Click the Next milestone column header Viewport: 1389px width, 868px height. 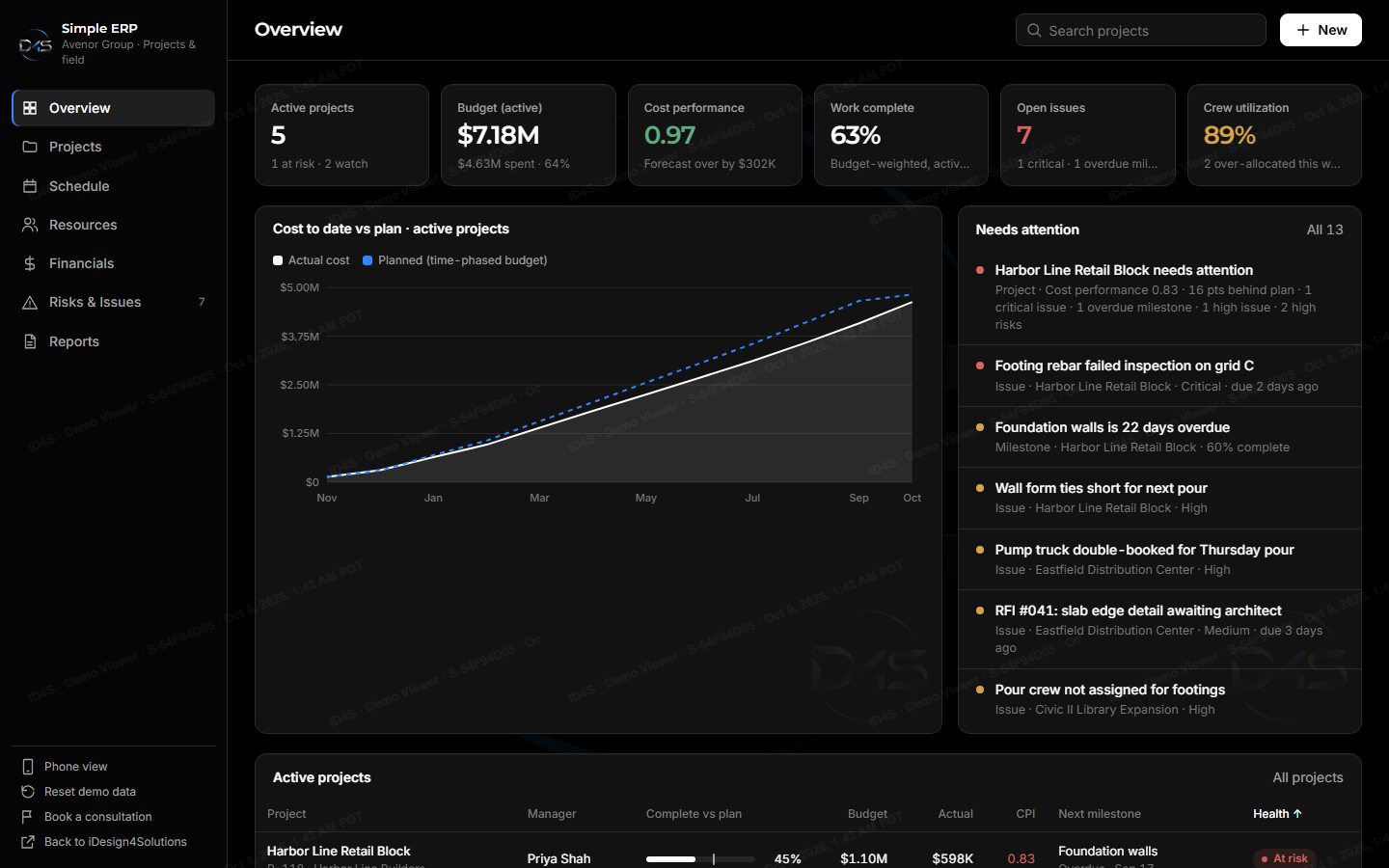pyautogui.click(x=1100, y=814)
